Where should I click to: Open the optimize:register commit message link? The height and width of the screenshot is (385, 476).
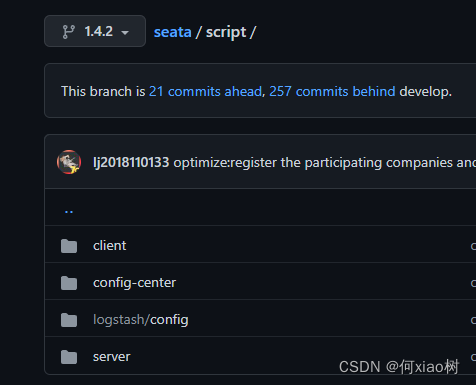coord(324,163)
